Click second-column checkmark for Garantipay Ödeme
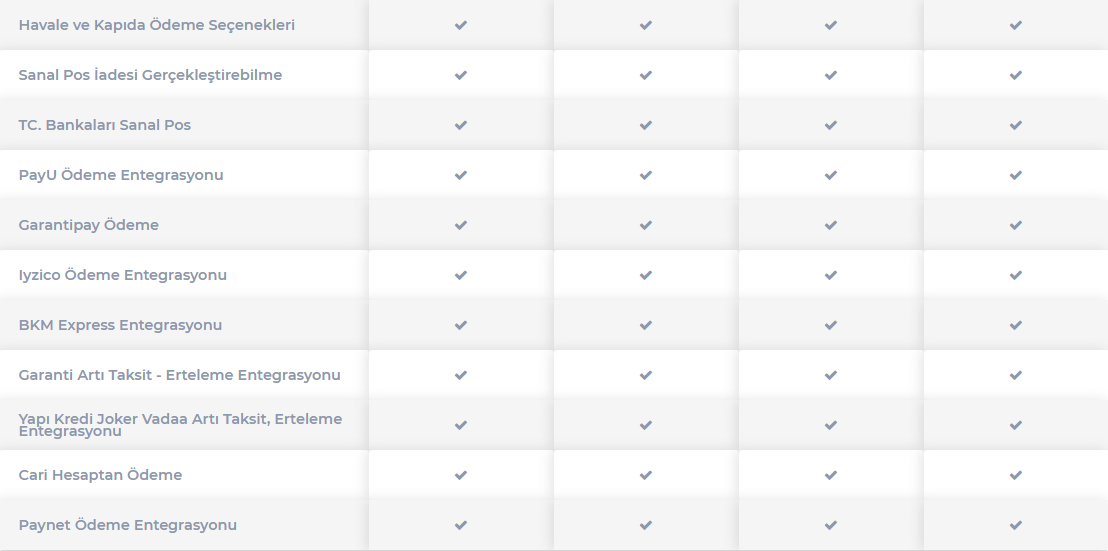This screenshot has height=551, width=1108. tap(646, 225)
